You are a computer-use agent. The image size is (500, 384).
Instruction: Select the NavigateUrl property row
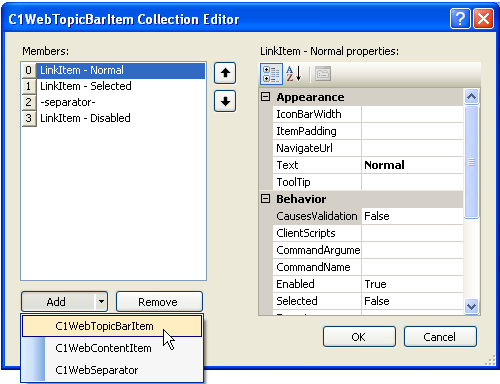coord(368,148)
